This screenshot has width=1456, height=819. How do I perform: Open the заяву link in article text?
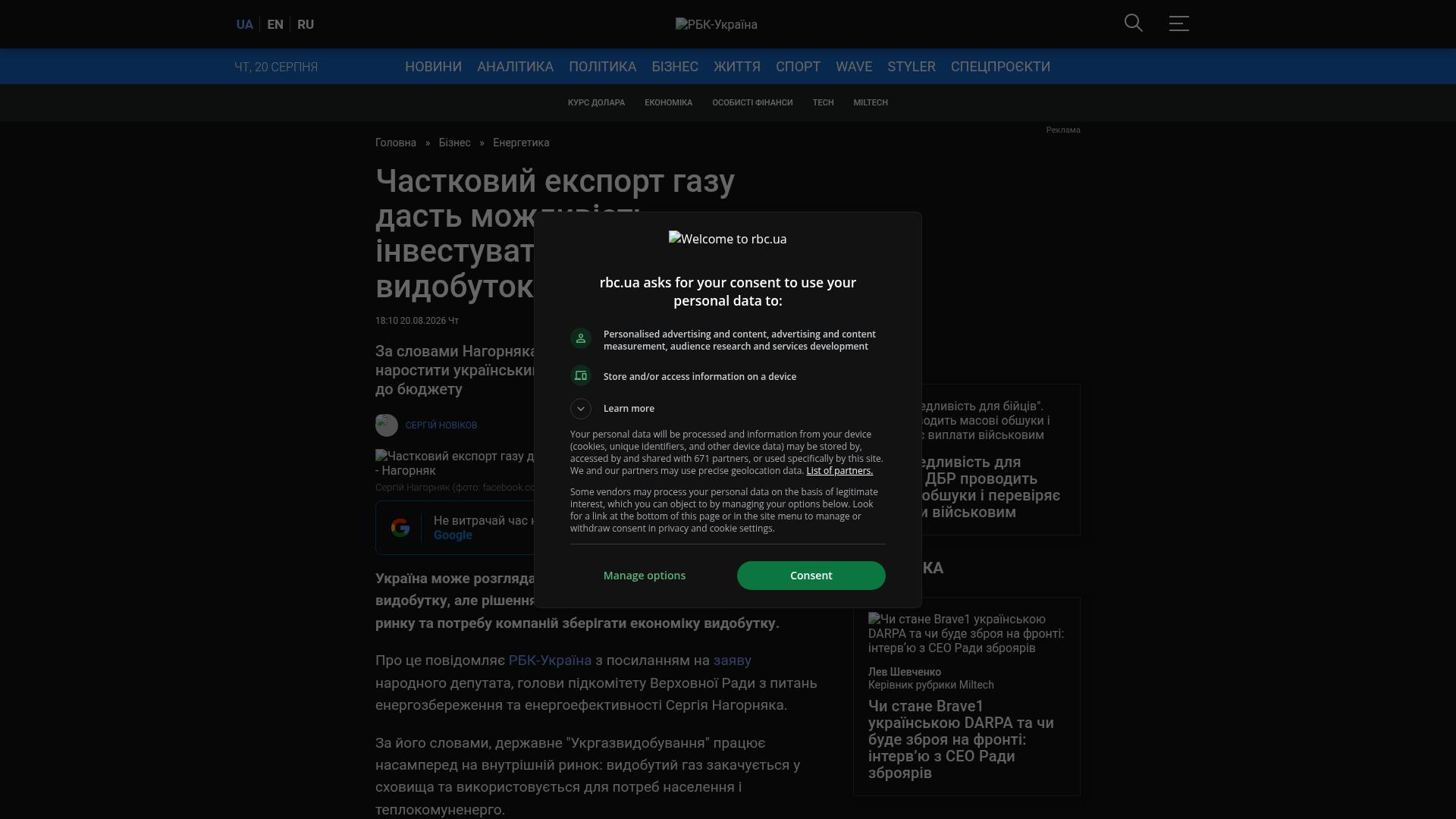pos(732,661)
